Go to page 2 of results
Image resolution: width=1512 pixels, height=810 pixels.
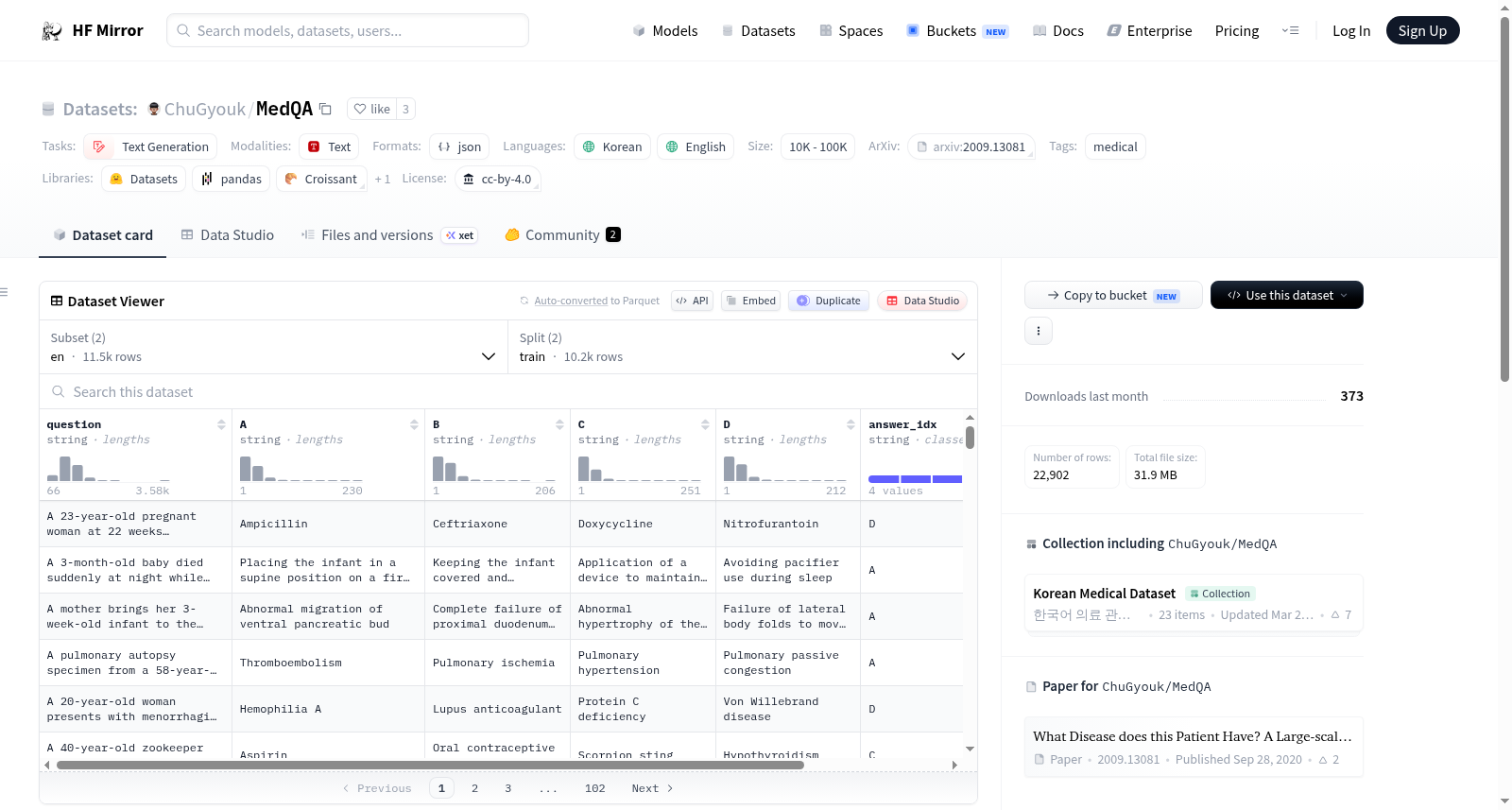(x=474, y=788)
